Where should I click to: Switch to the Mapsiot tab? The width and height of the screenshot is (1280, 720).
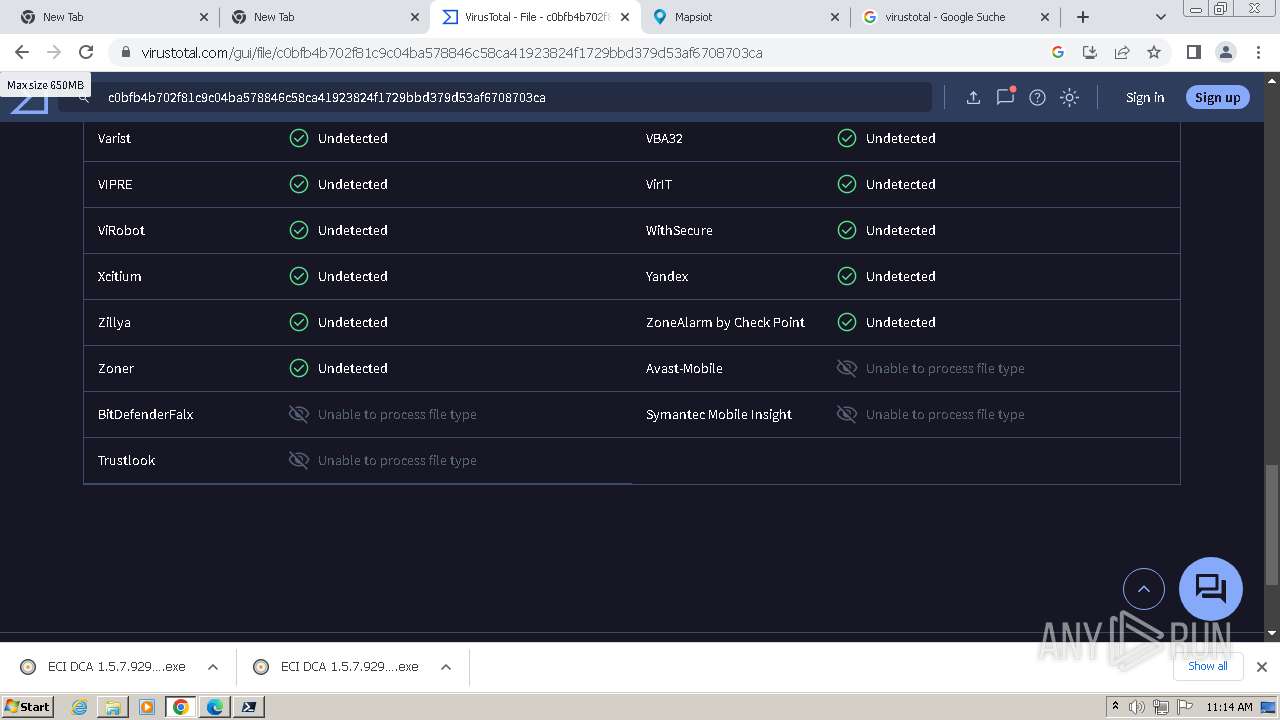point(745,17)
